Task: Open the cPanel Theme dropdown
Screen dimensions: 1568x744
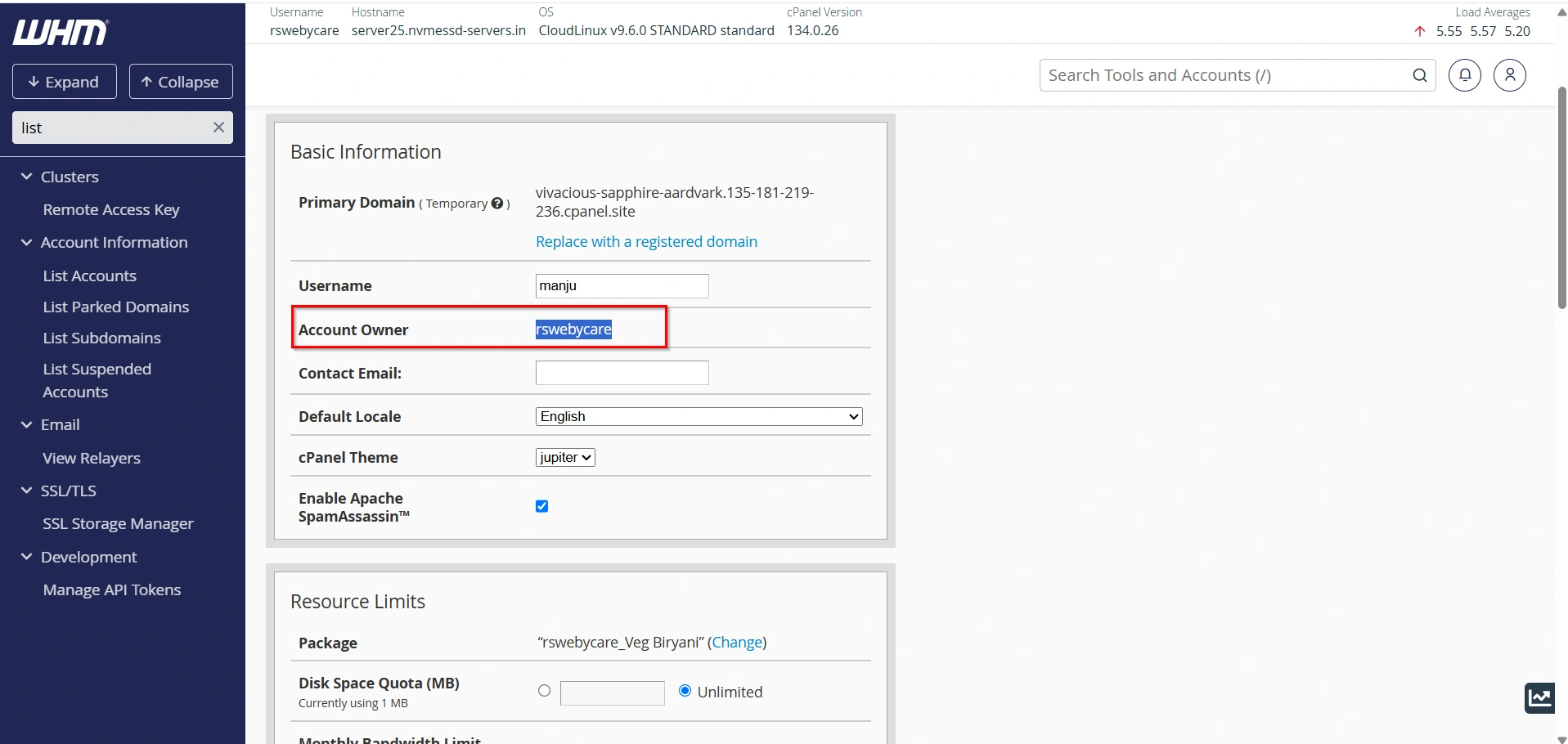Action: tap(565, 457)
